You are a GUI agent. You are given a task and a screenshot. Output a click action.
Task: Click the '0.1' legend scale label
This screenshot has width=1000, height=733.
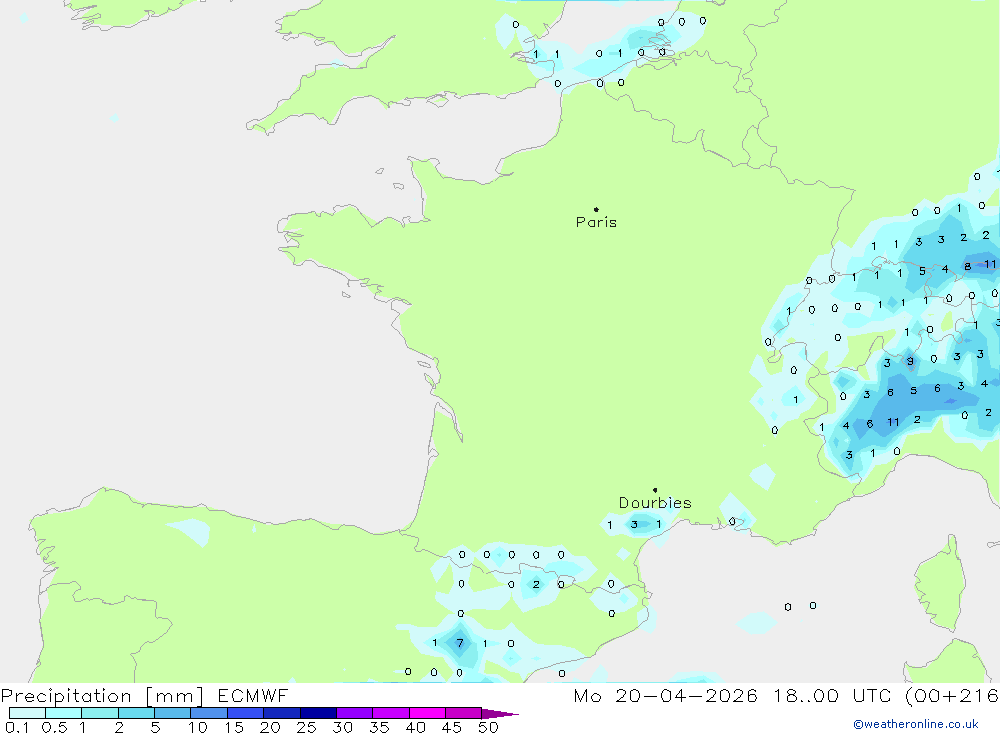click(17, 727)
